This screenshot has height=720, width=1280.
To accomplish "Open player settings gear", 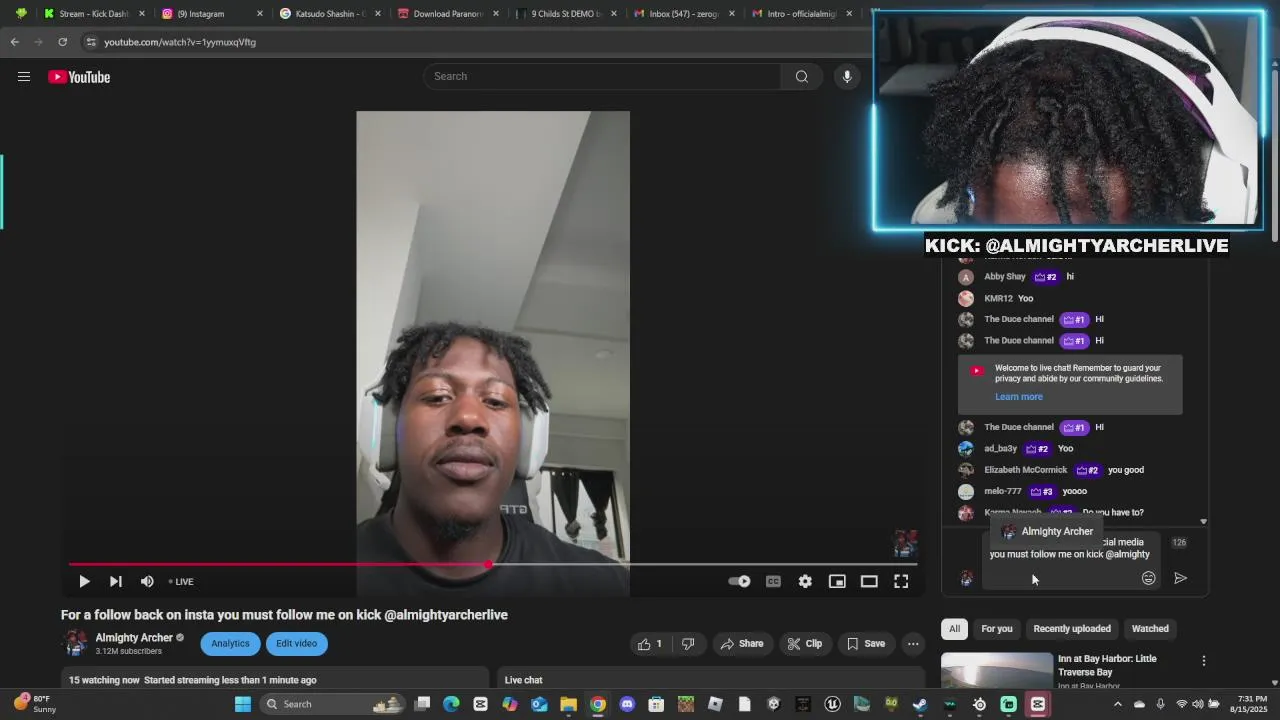I will [805, 581].
